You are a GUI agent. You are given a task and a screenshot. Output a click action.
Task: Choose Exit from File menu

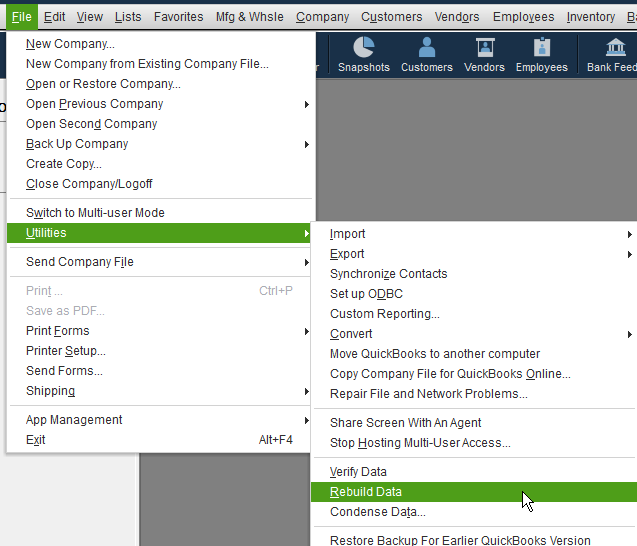[x=159, y=440]
